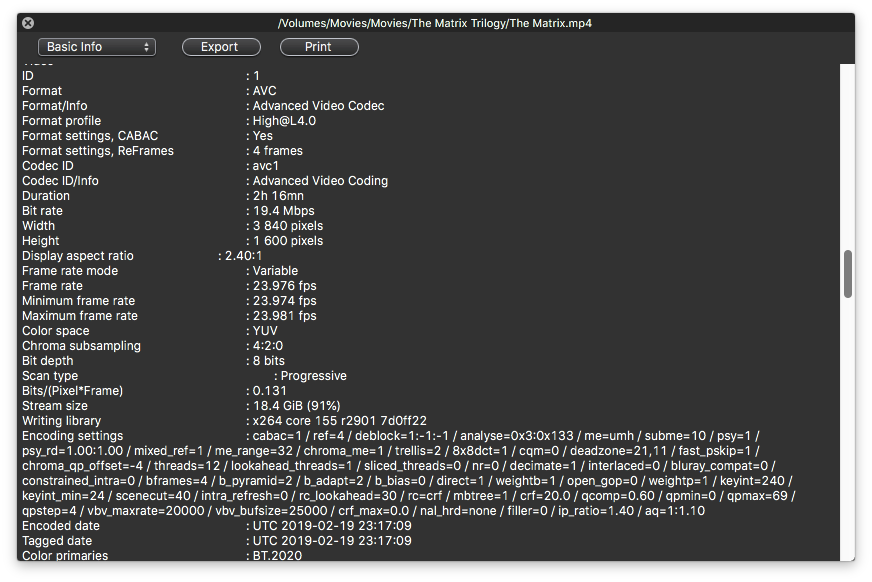
Task: Select the Variable frame rate mode value
Action: click(275, 271)
